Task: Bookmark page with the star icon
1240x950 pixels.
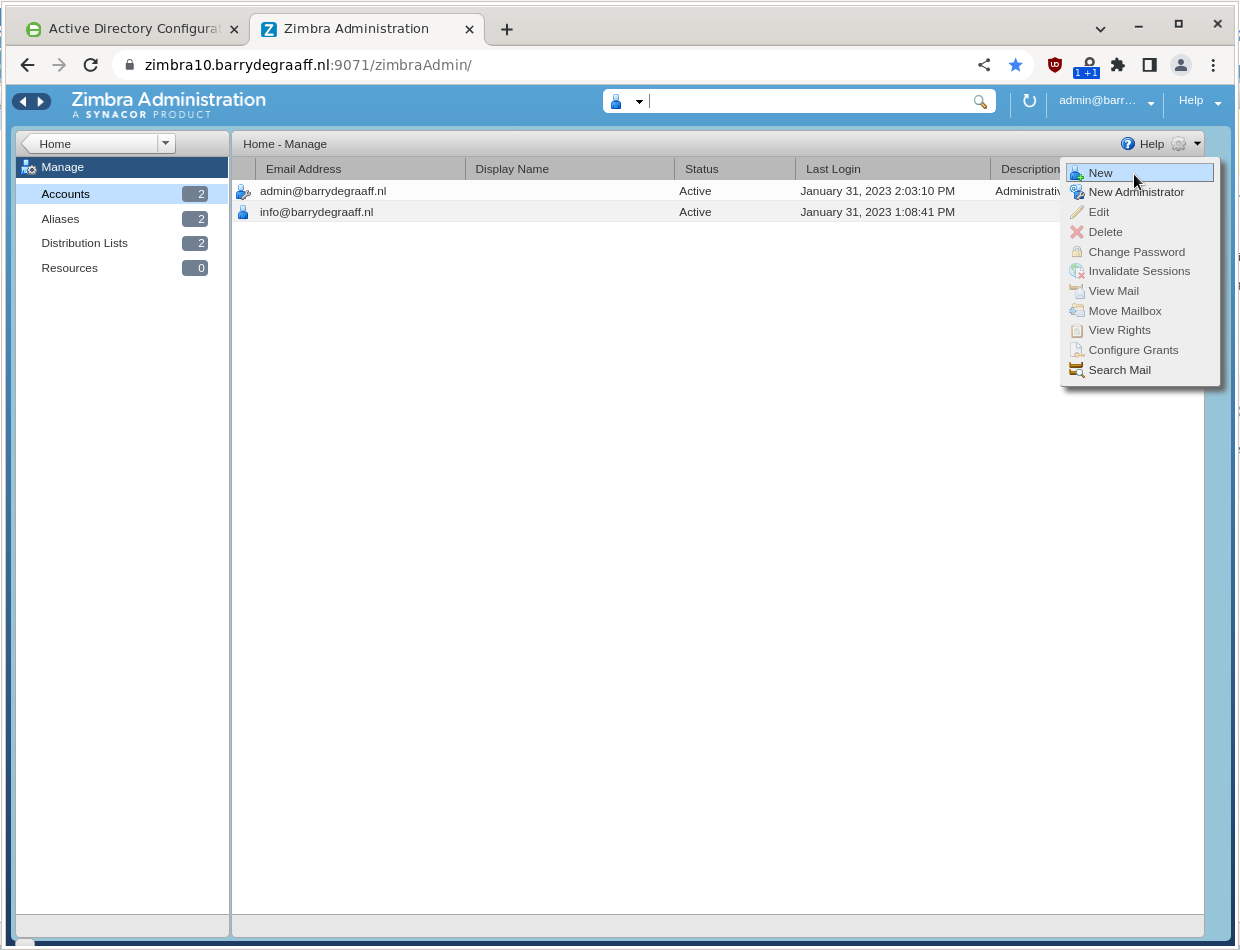Action: click(1016, 65)
